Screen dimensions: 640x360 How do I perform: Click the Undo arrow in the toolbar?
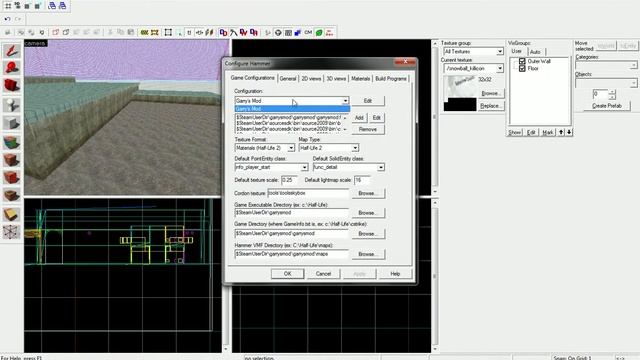[x=7, y=19]
